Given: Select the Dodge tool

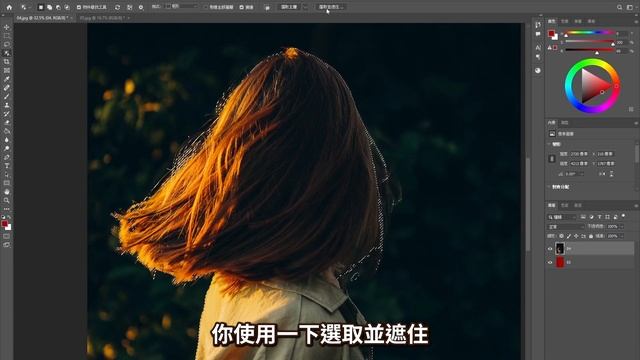Looking at the screenshot, I should point(7,148).
